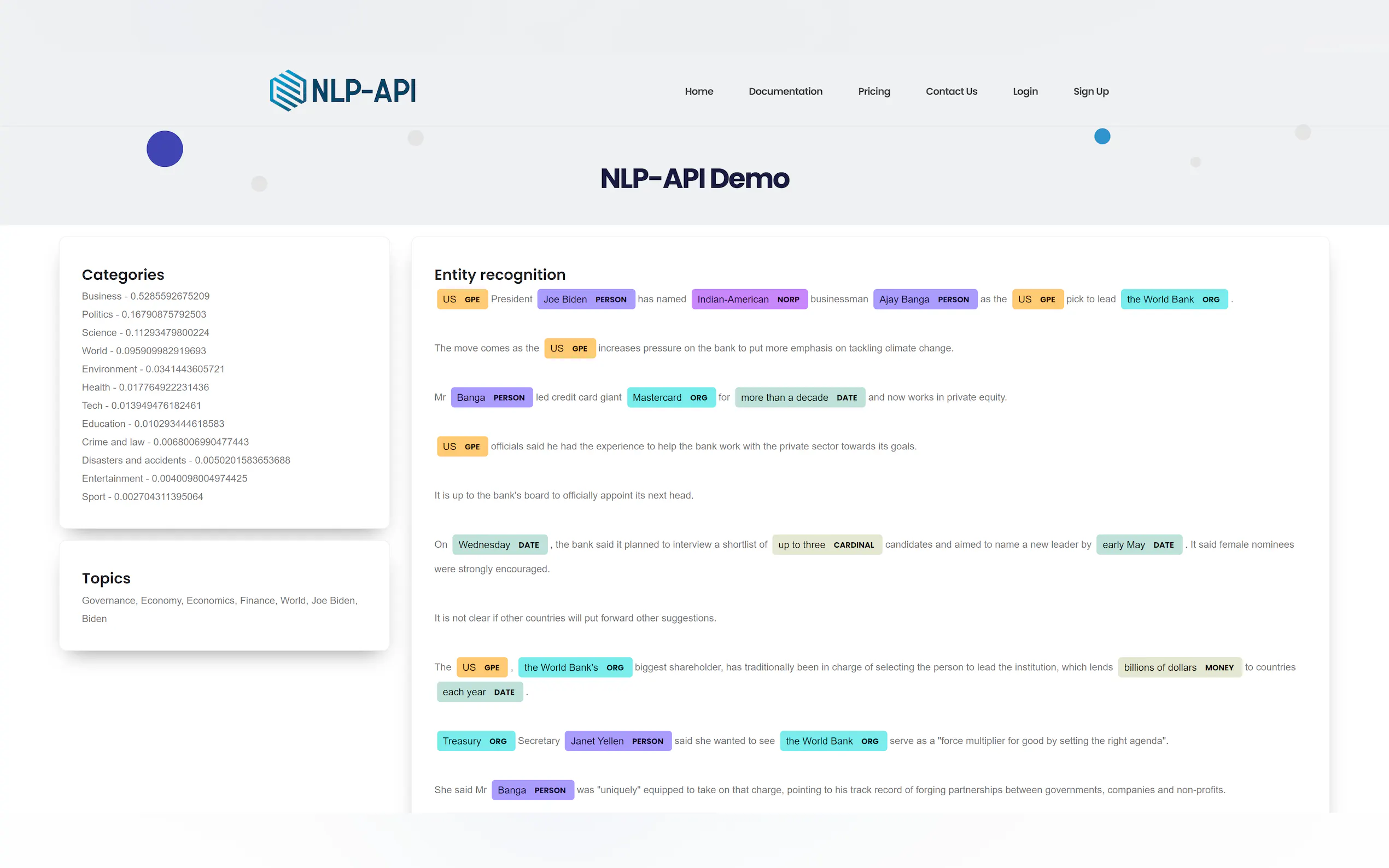Image resolution: width=1389 pixels, height=868 pixels.
Task: Click Contact Us in navigation
Action: 951,91
